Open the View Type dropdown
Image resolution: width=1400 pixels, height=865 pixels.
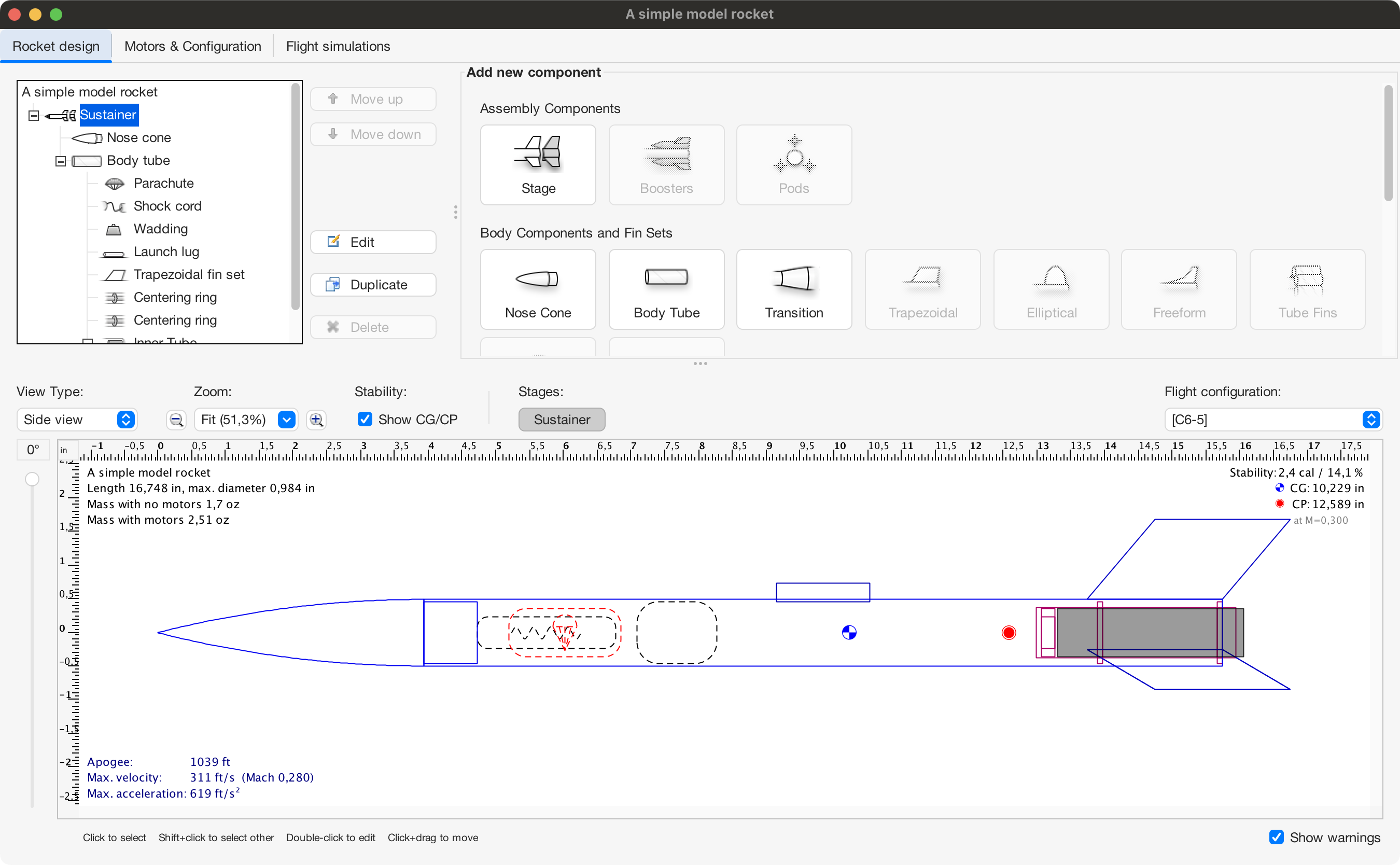pyautogui.click(x=77, y=420)
